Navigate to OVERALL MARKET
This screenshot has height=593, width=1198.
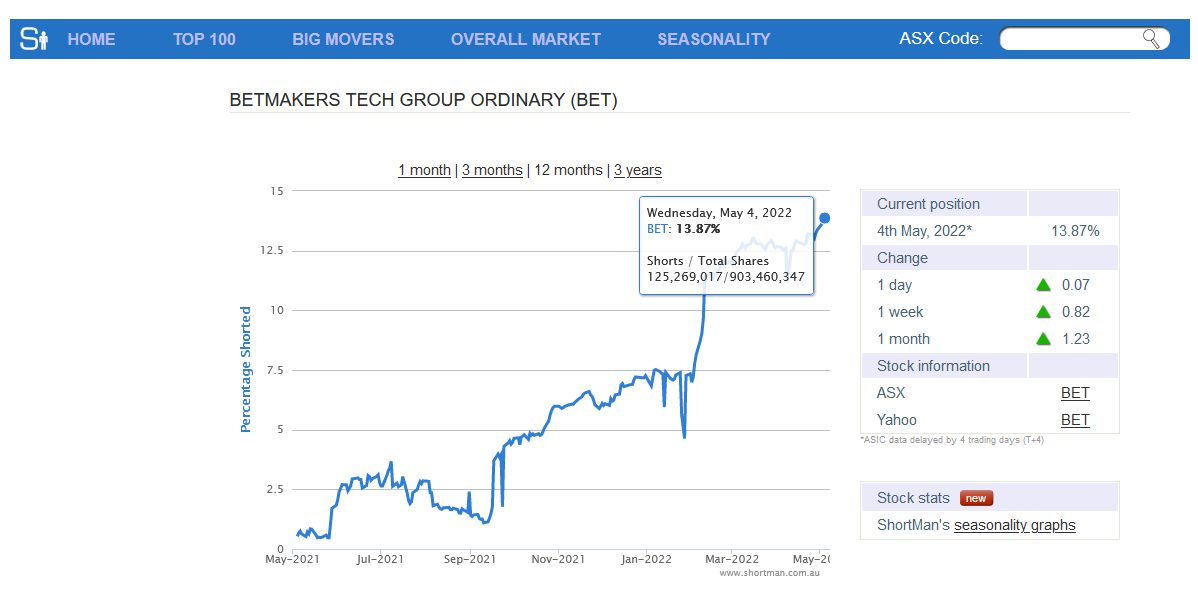[526, 39]
